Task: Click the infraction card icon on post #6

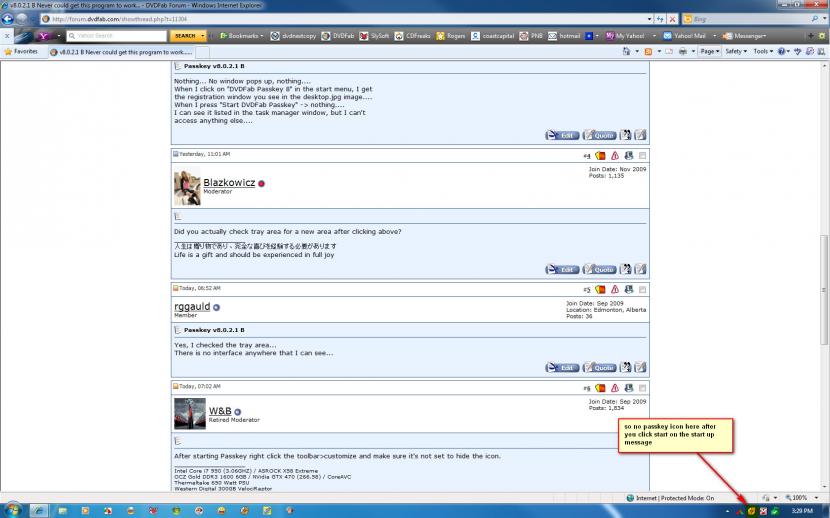Action: pyautogui.click(x=600, y=388)
